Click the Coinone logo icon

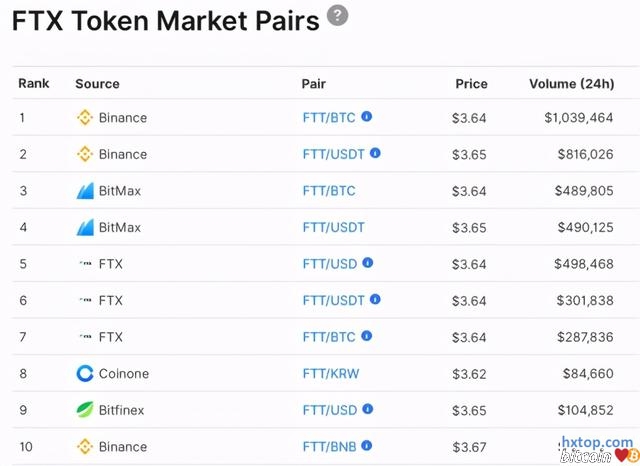coord(85,374)
